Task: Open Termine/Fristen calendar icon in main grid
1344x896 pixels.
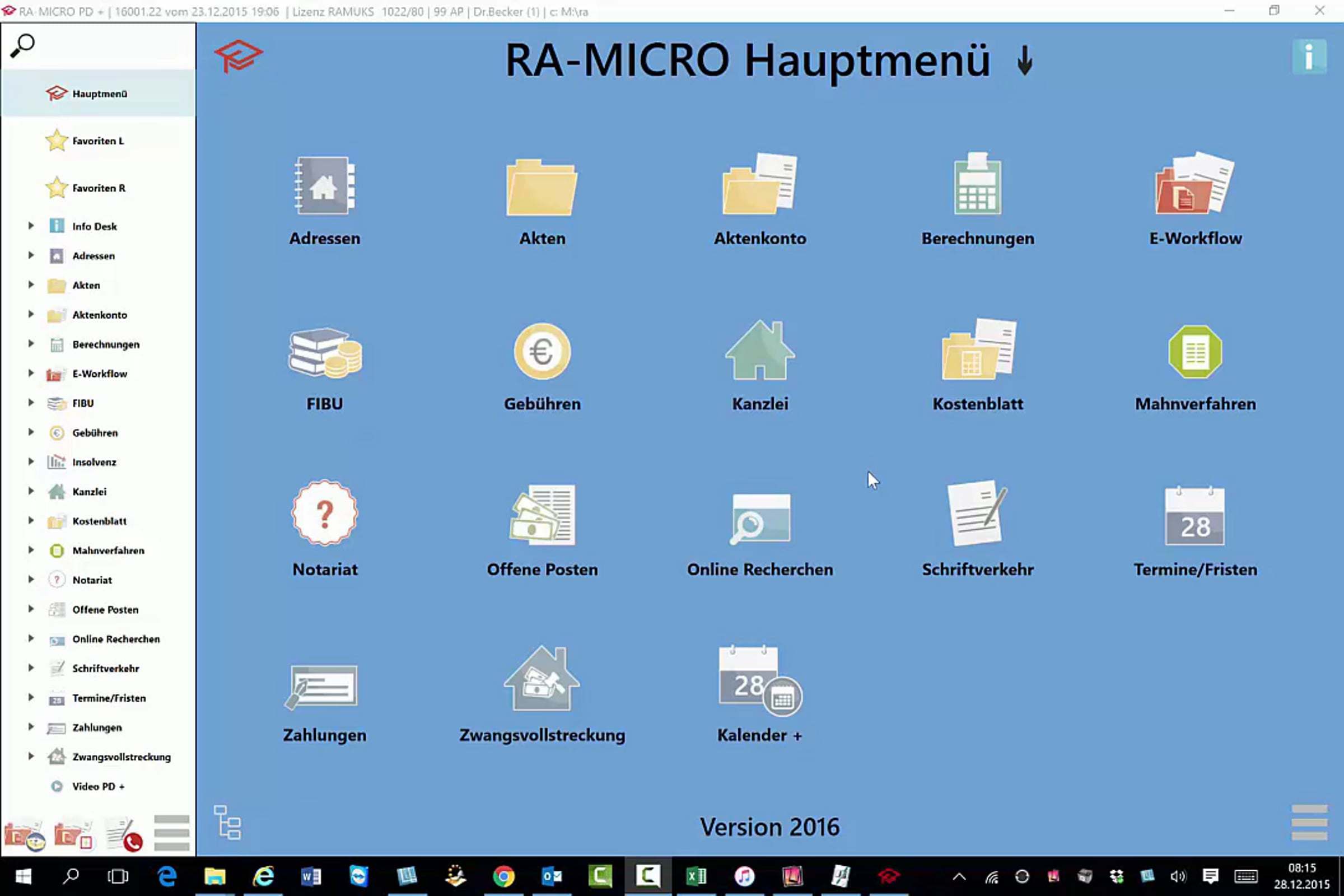Action: tap(1195, 515)
